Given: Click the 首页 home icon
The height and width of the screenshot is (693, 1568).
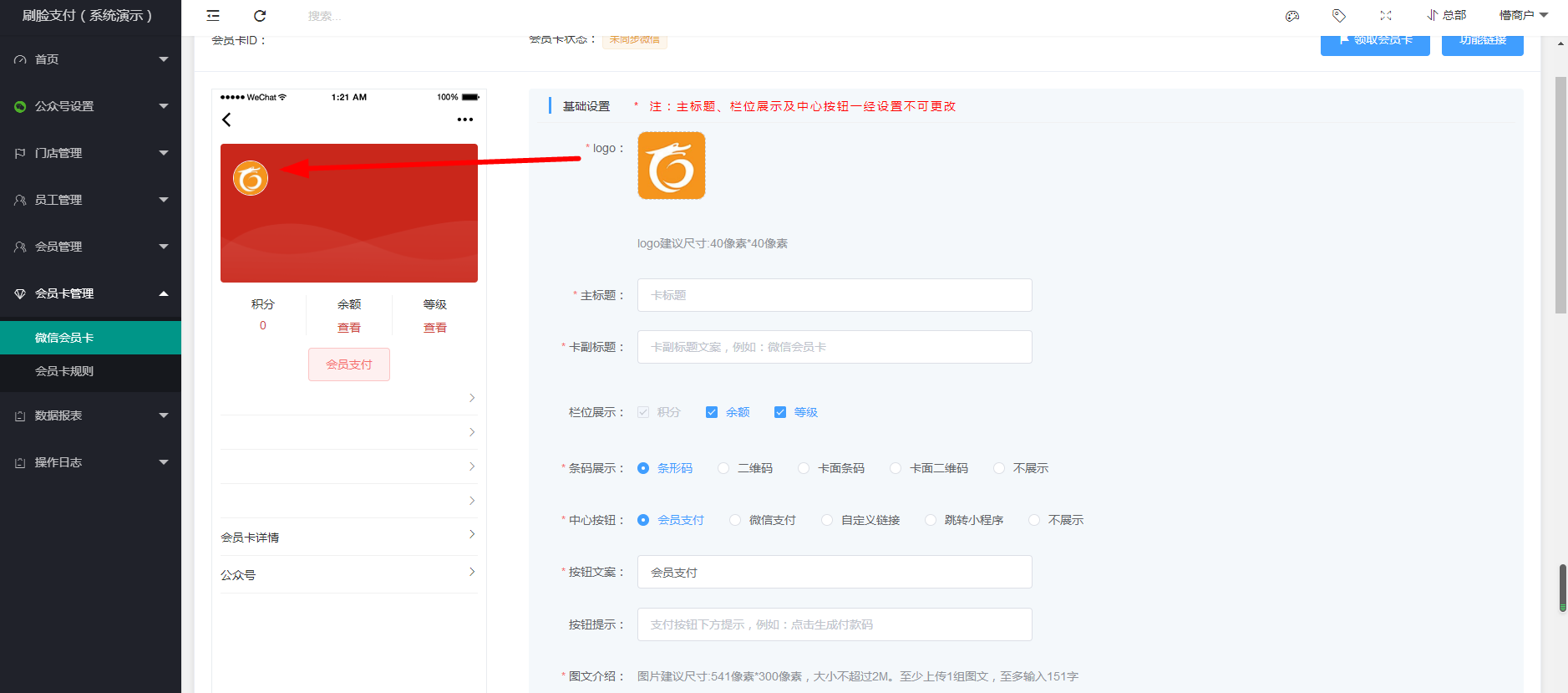Looking at the screenshot, I should pyautogui.click(x=20, y=59).
